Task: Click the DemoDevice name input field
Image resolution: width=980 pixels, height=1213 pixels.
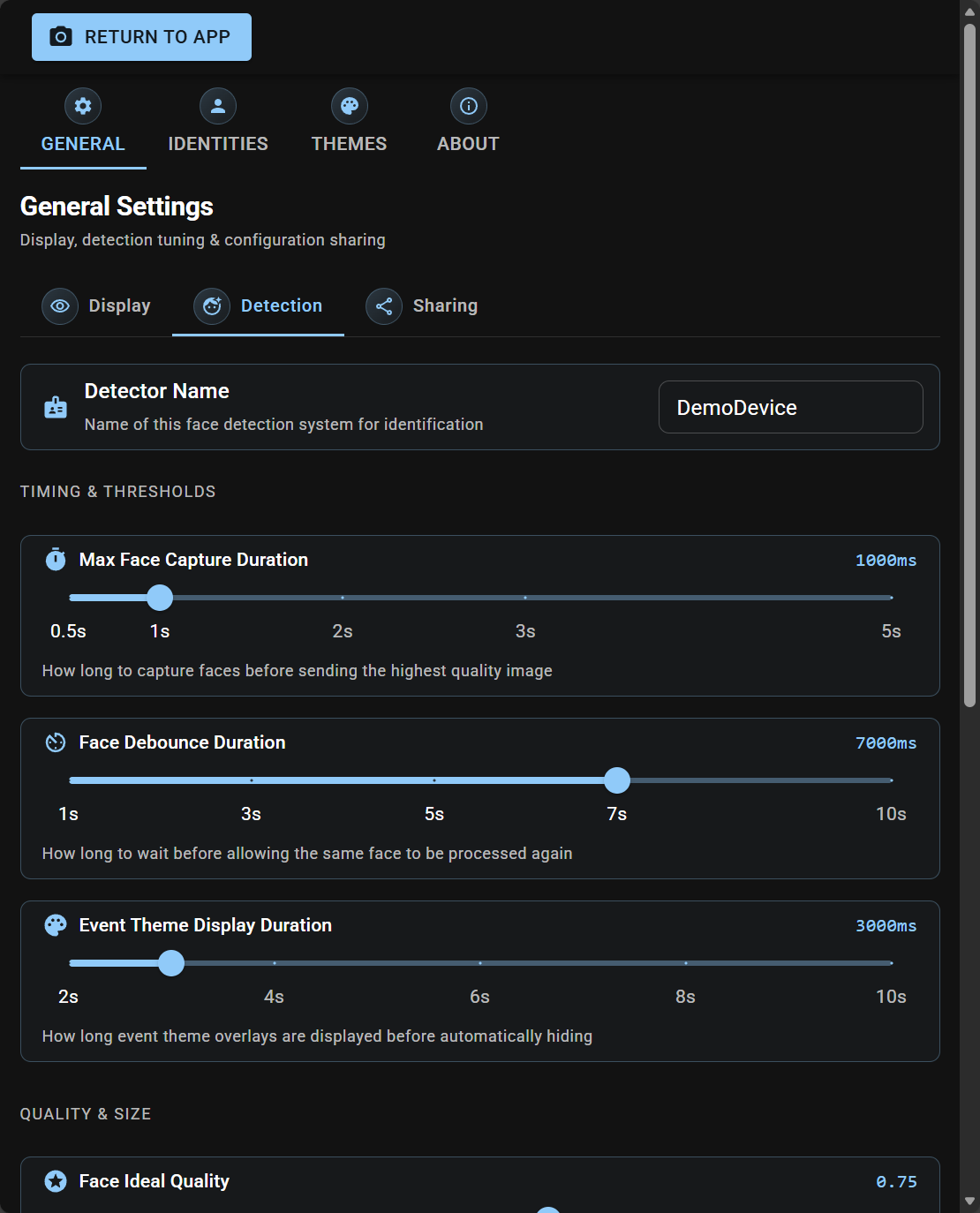Action: coord(790,407)
